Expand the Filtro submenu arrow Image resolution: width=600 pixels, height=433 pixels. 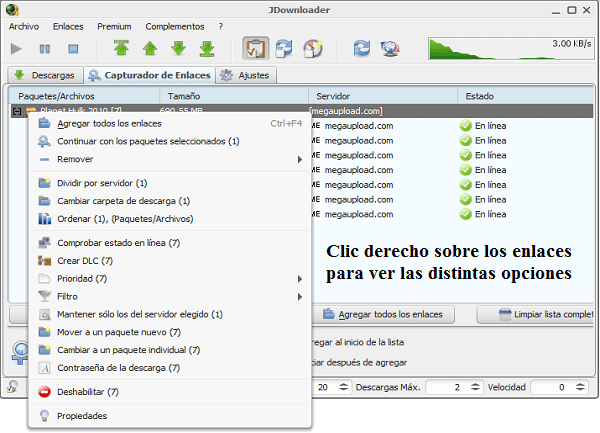300,297
